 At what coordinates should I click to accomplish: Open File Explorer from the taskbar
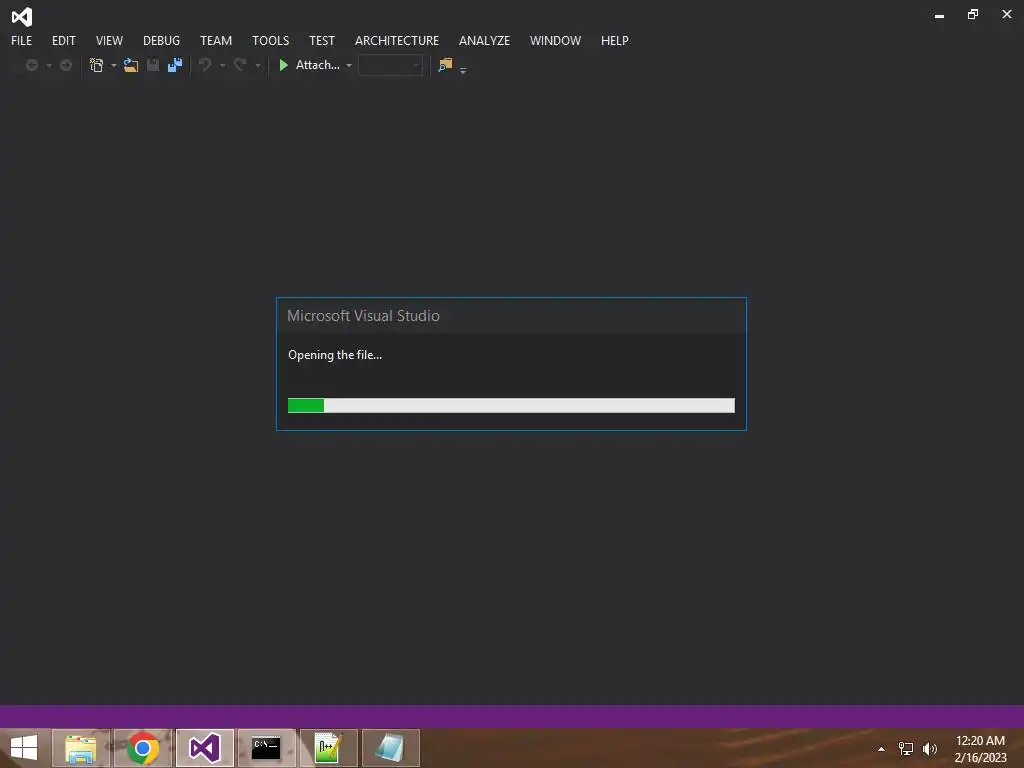click(80, 748)
